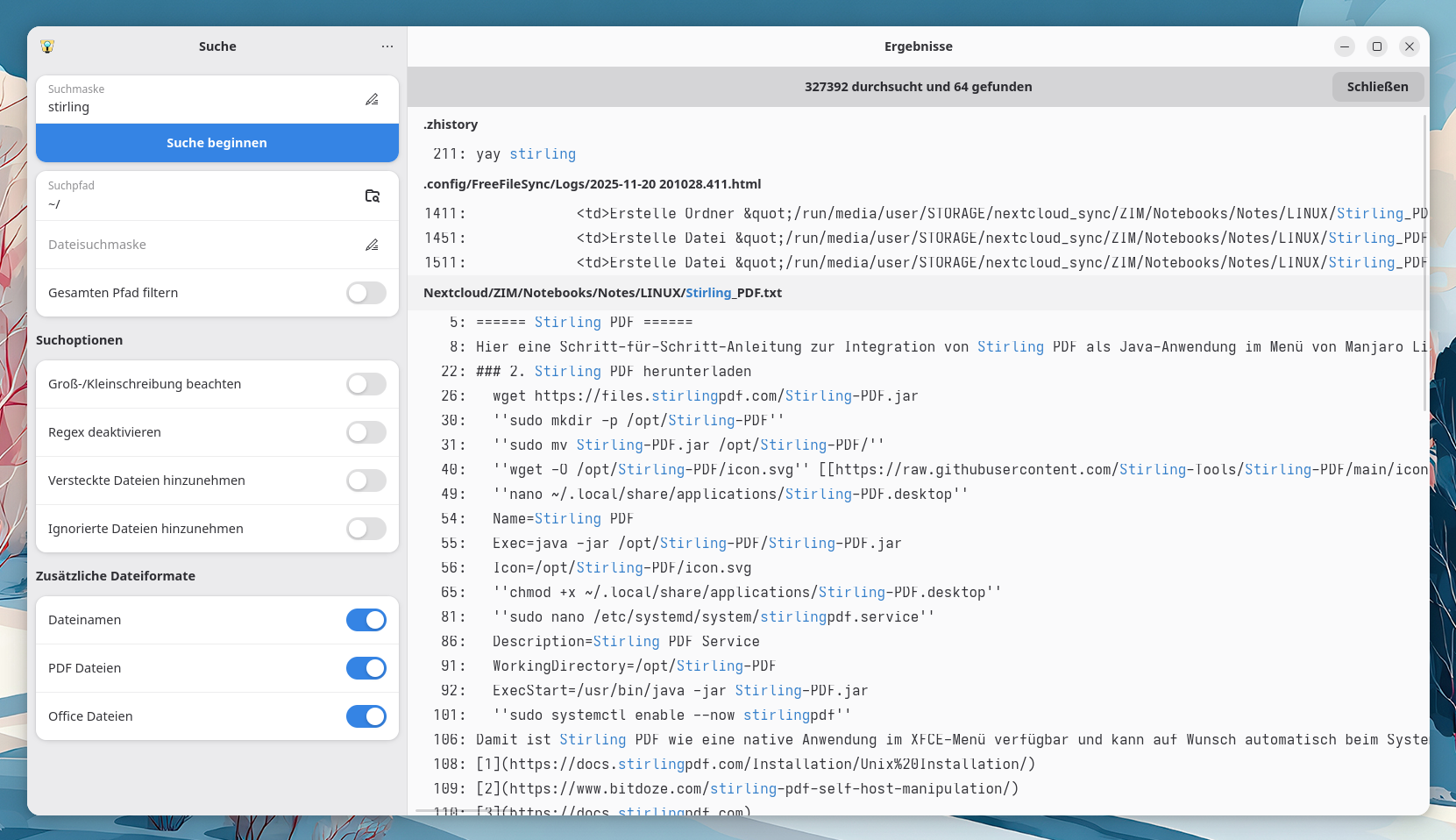Image resolution: width=1456 pixels, height=840 pixels.
Task: Click the pencil icon beside Dateisuchmaske
Action: [372, 245]
